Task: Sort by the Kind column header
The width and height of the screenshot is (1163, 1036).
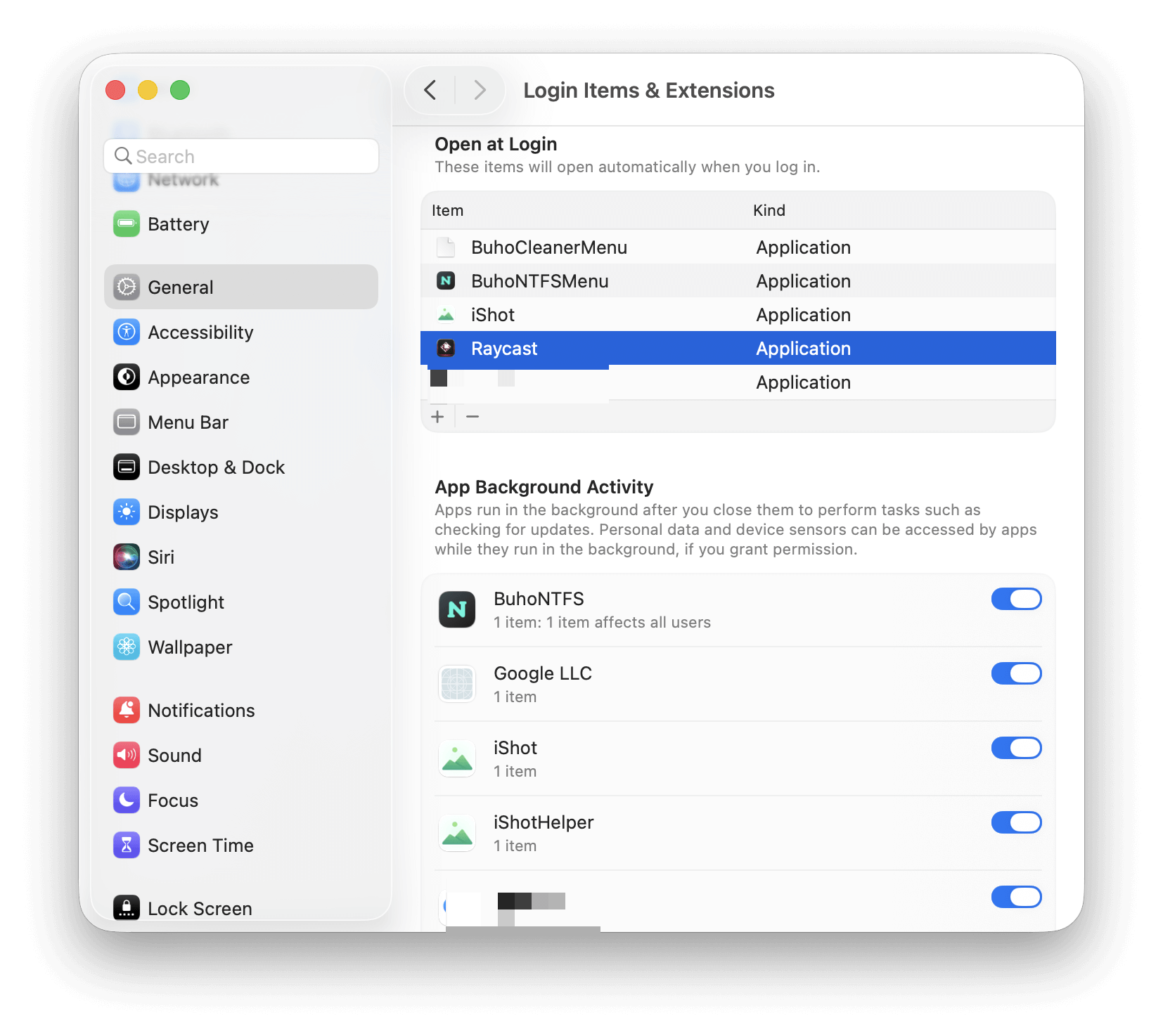Action: point(769,210)
